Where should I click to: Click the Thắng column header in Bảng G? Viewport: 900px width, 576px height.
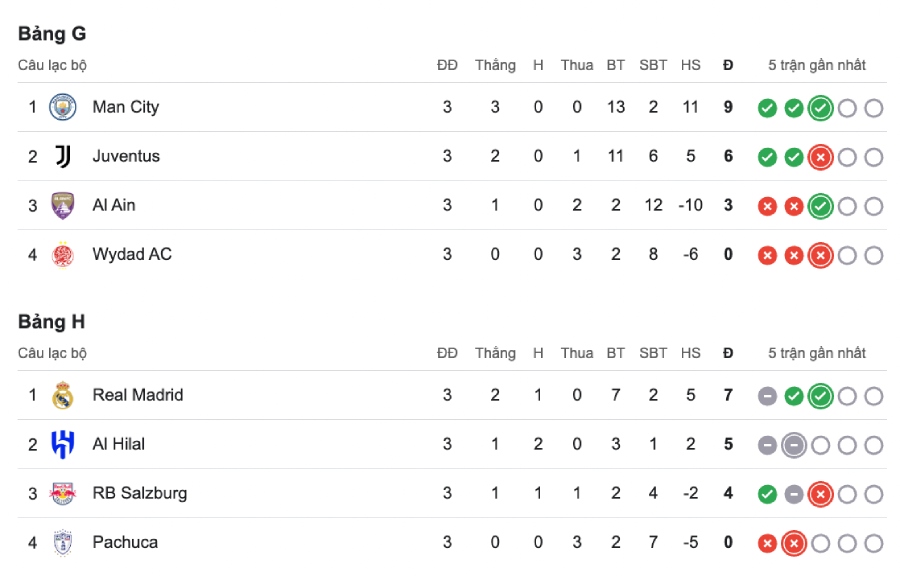coord(495,65)
